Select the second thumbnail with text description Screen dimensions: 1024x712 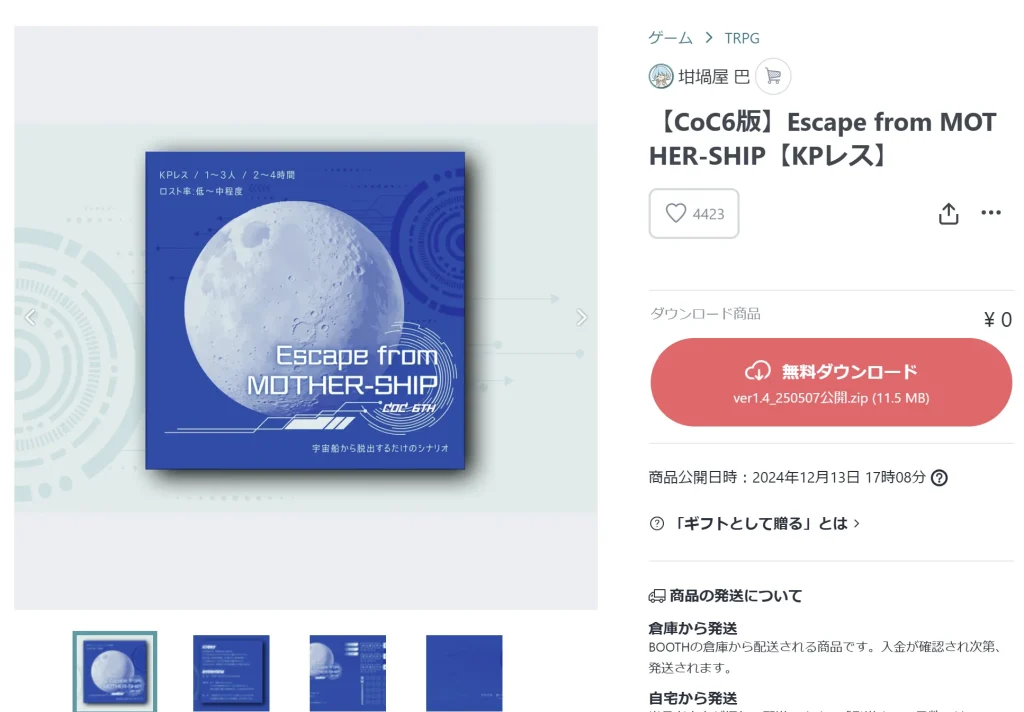[x=231, y=673]
